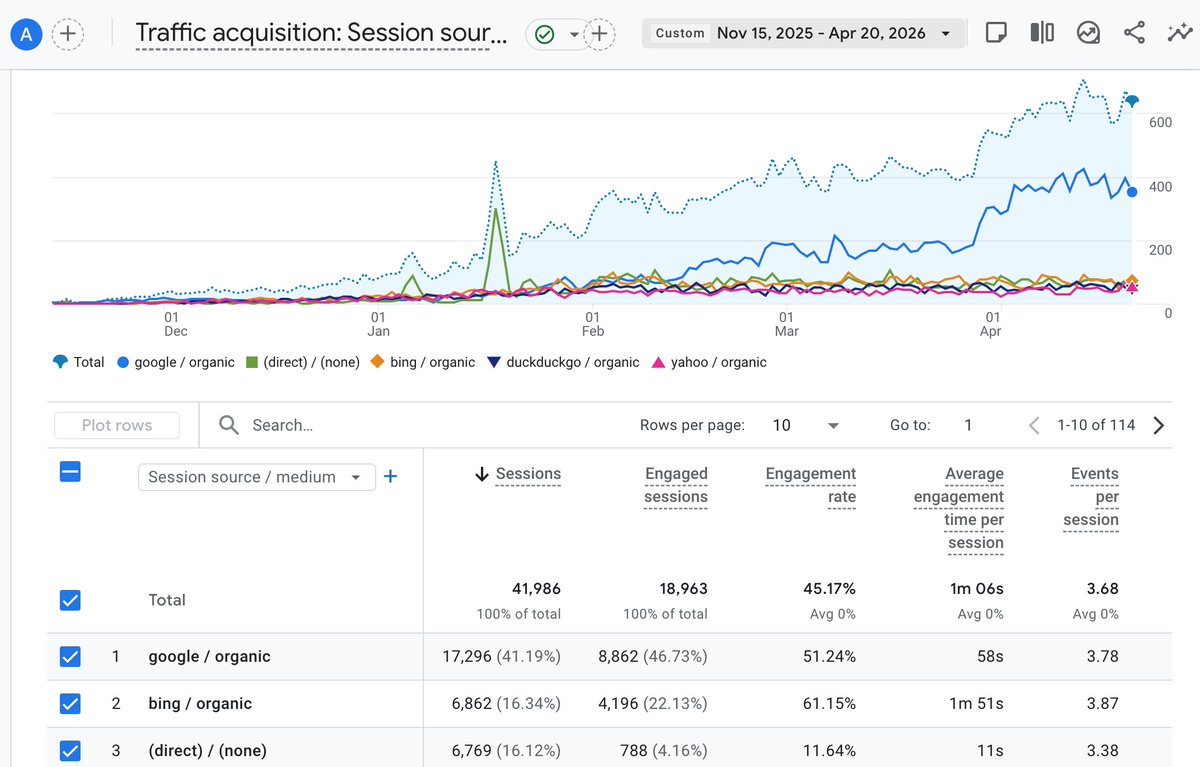Image resolution: width=1200 pixels, height=767 pixels.
Task: Open the sparkle insights icon in the top bar
Action: pos(1178,33)
